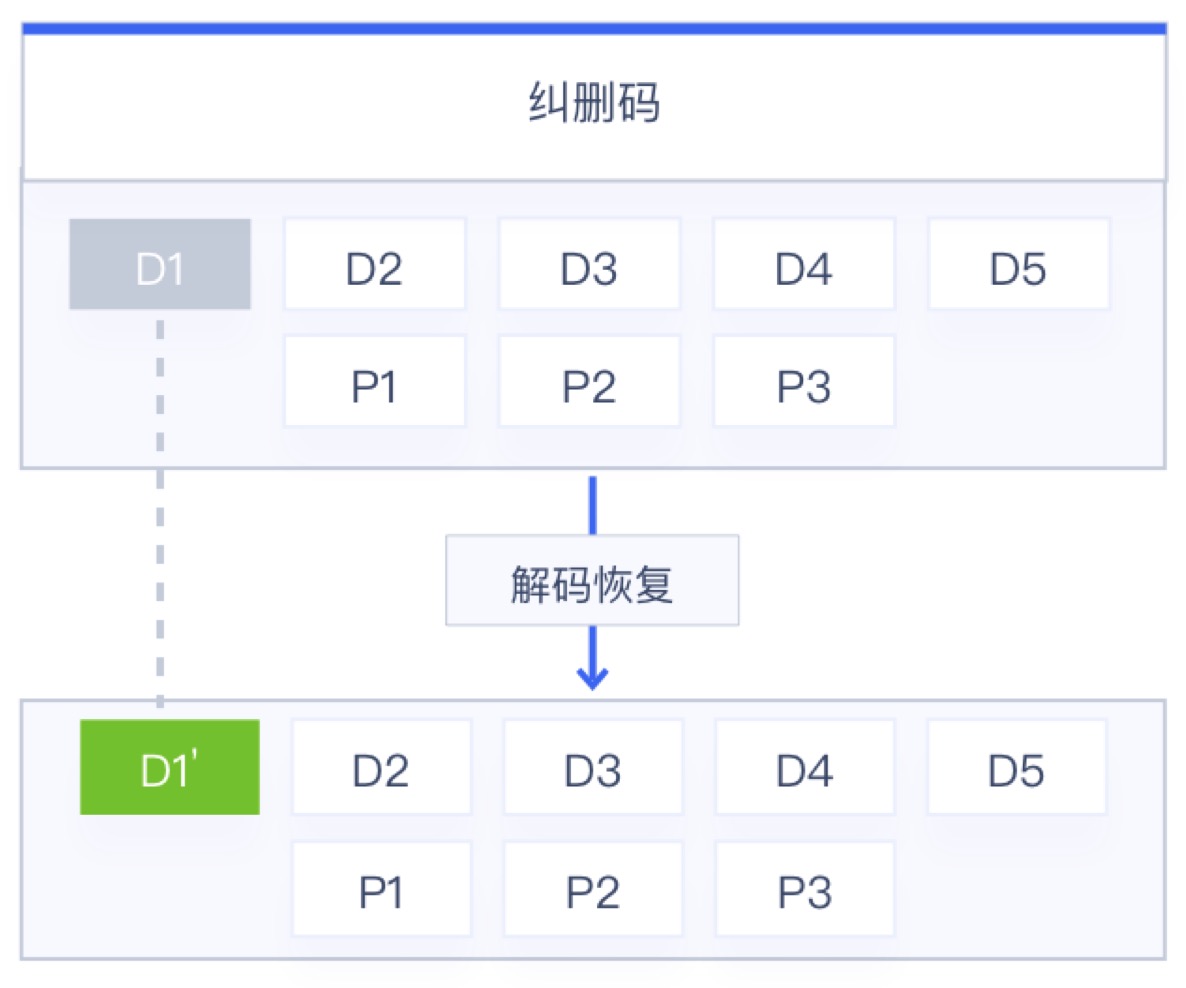Click D2 in the bottom recovered group
1186x988 pixels.
click(x=381, y=767)
